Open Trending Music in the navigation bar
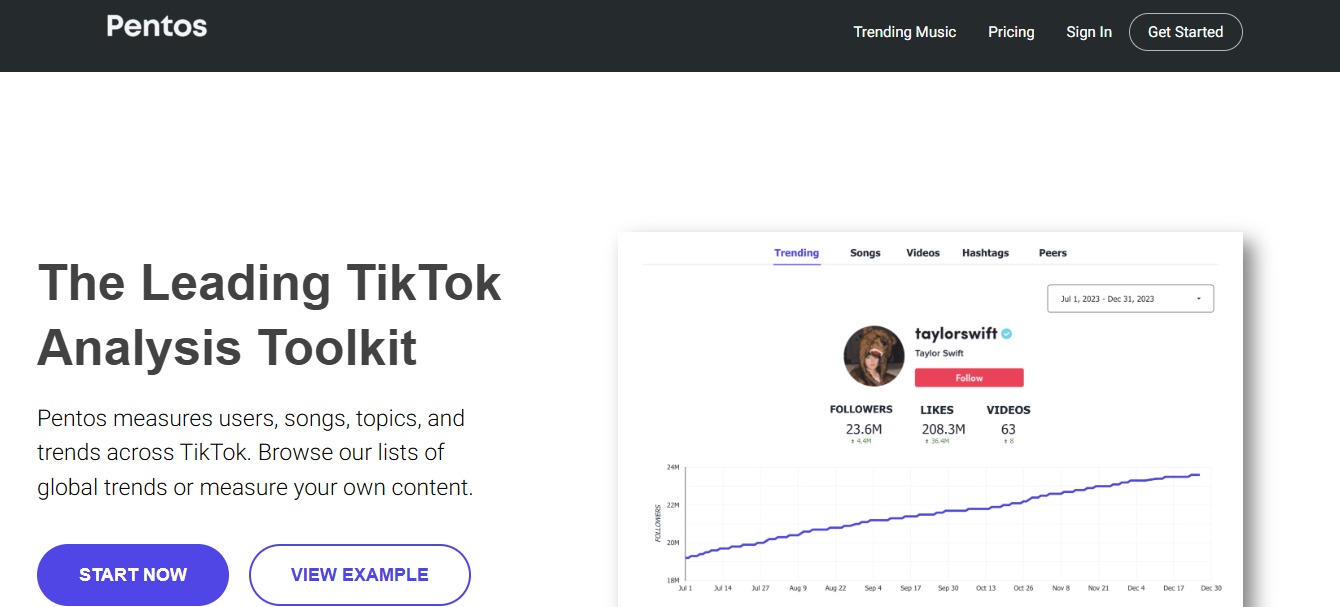 point(904,31)
